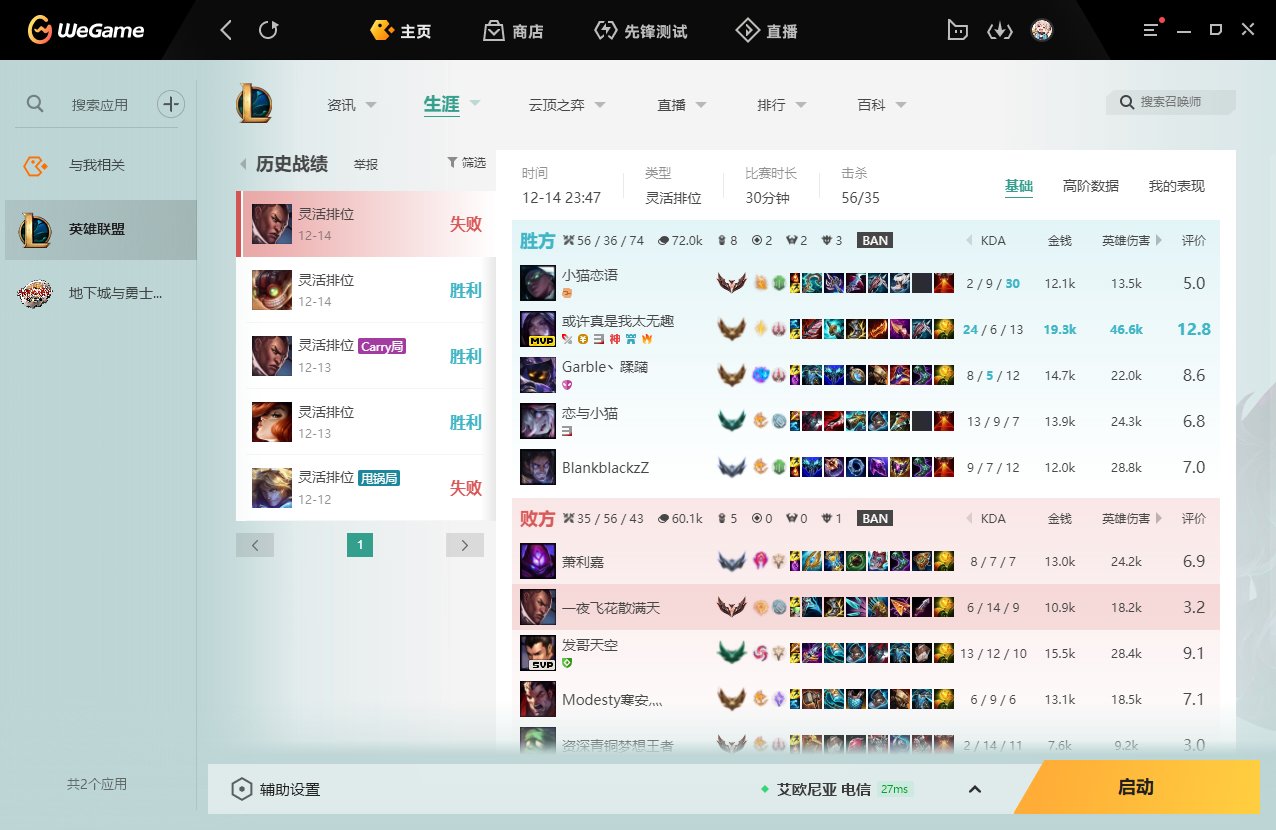This screenshot has height=830, width=1276.
Task: Click SVP champion portrait of 发哥天空
Action: pyautogui.click(x=538, y=653)
